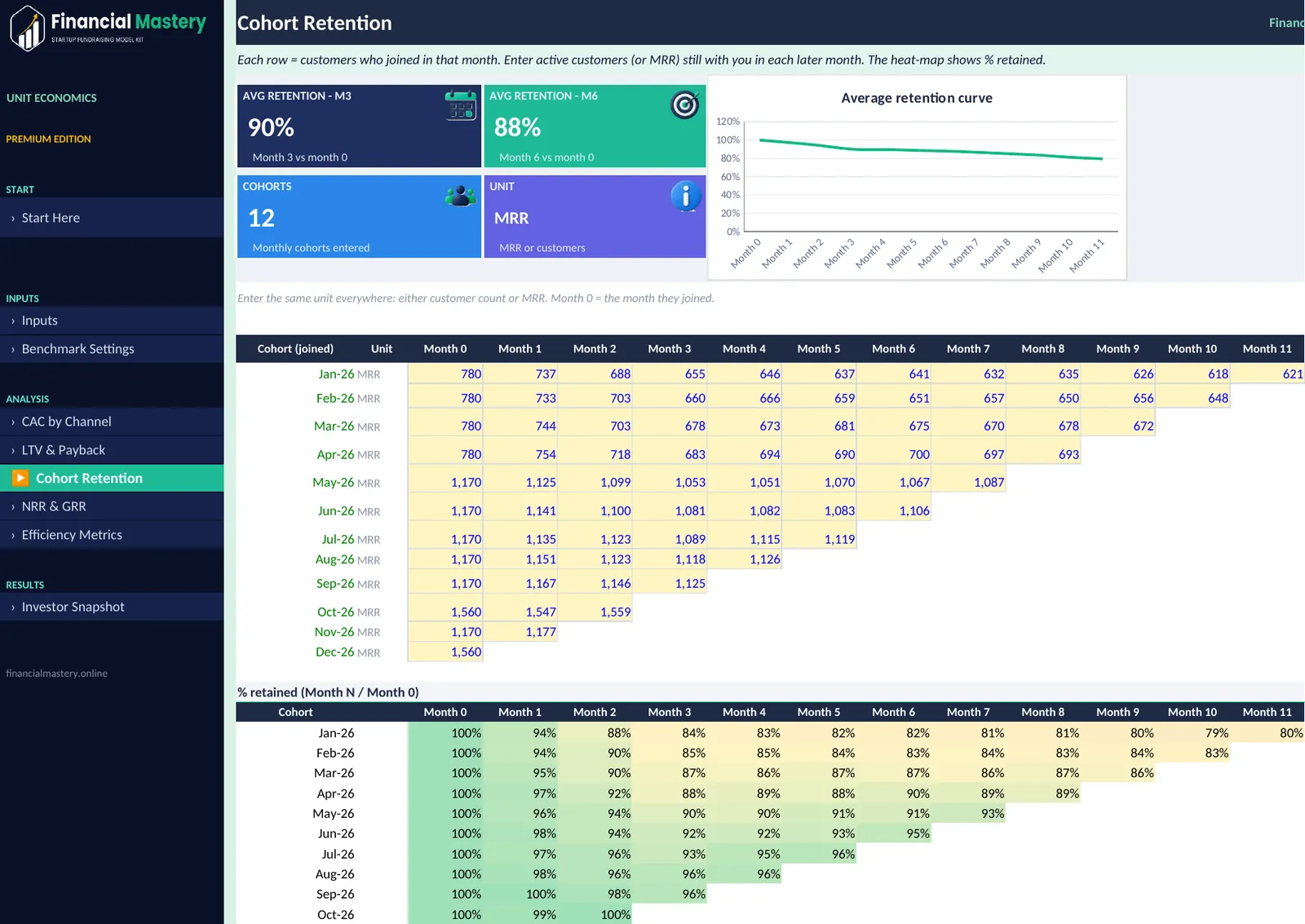Open the Start Here page
Viewport: 1305px width, 924px height.
click(x=112, y=218)
